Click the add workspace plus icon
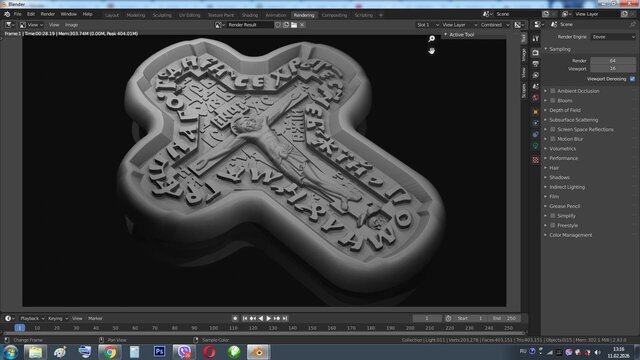The width and height of the screenshot is (640, 360). tap(381, 15)
